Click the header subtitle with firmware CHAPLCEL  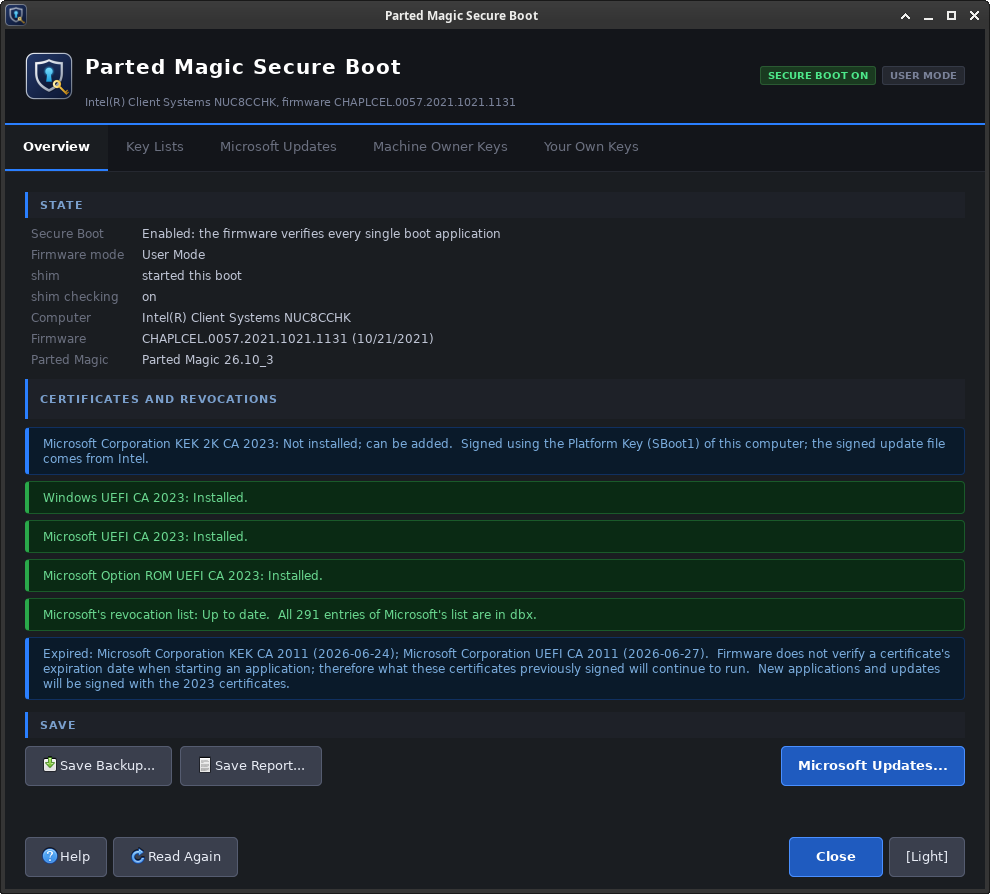(300, 102)
